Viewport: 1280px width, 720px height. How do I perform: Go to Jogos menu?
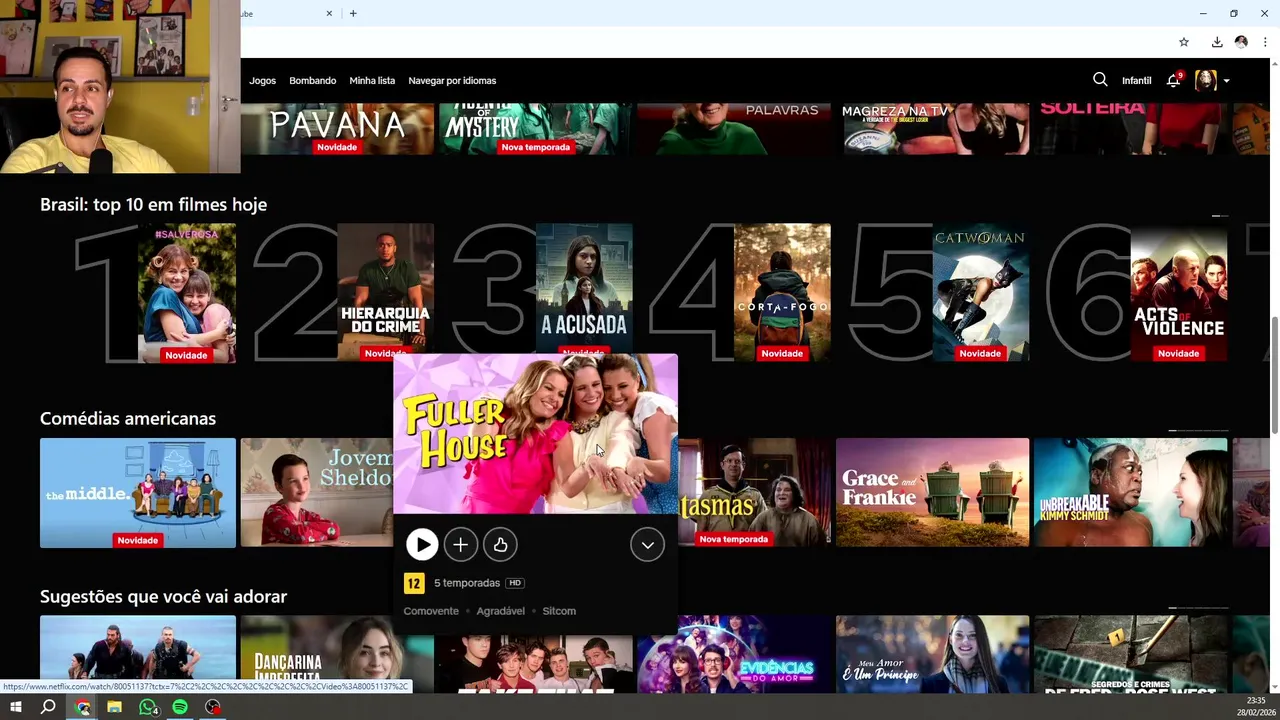(x=263, y=80)
